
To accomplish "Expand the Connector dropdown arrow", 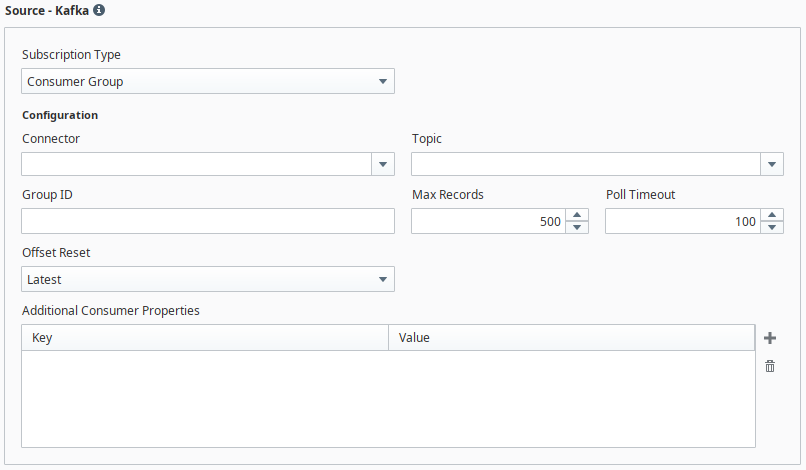I will point(382,164).
